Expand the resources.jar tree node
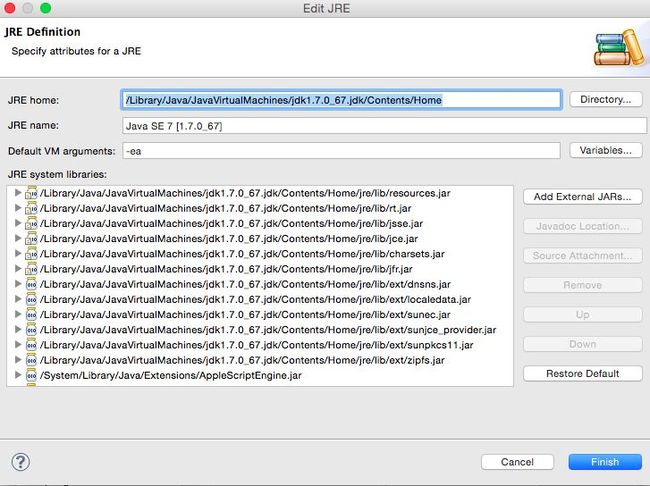Viewport: 650px width, 486px height. (x=18, y=193)
